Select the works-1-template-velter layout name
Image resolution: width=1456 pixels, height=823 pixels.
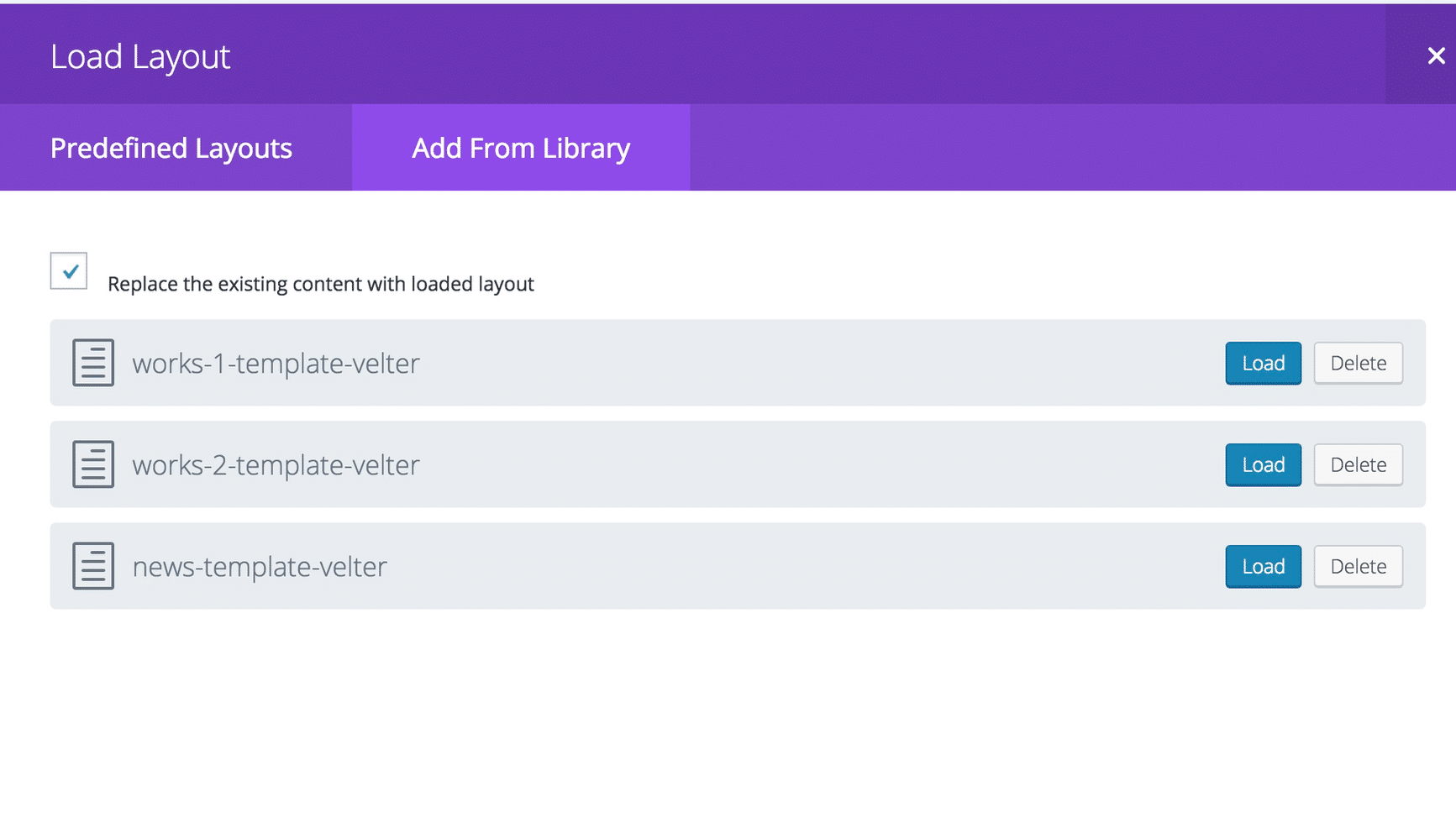(276, 364)
